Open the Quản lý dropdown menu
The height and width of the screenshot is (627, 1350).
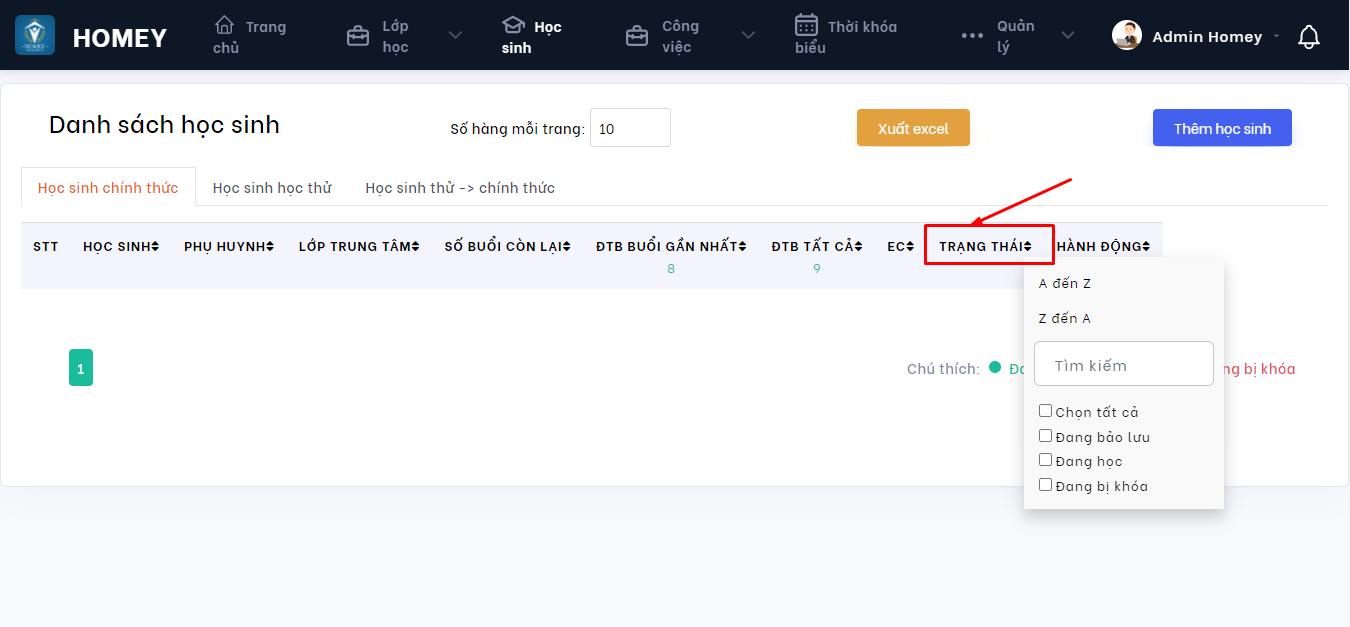[1067, 36]
